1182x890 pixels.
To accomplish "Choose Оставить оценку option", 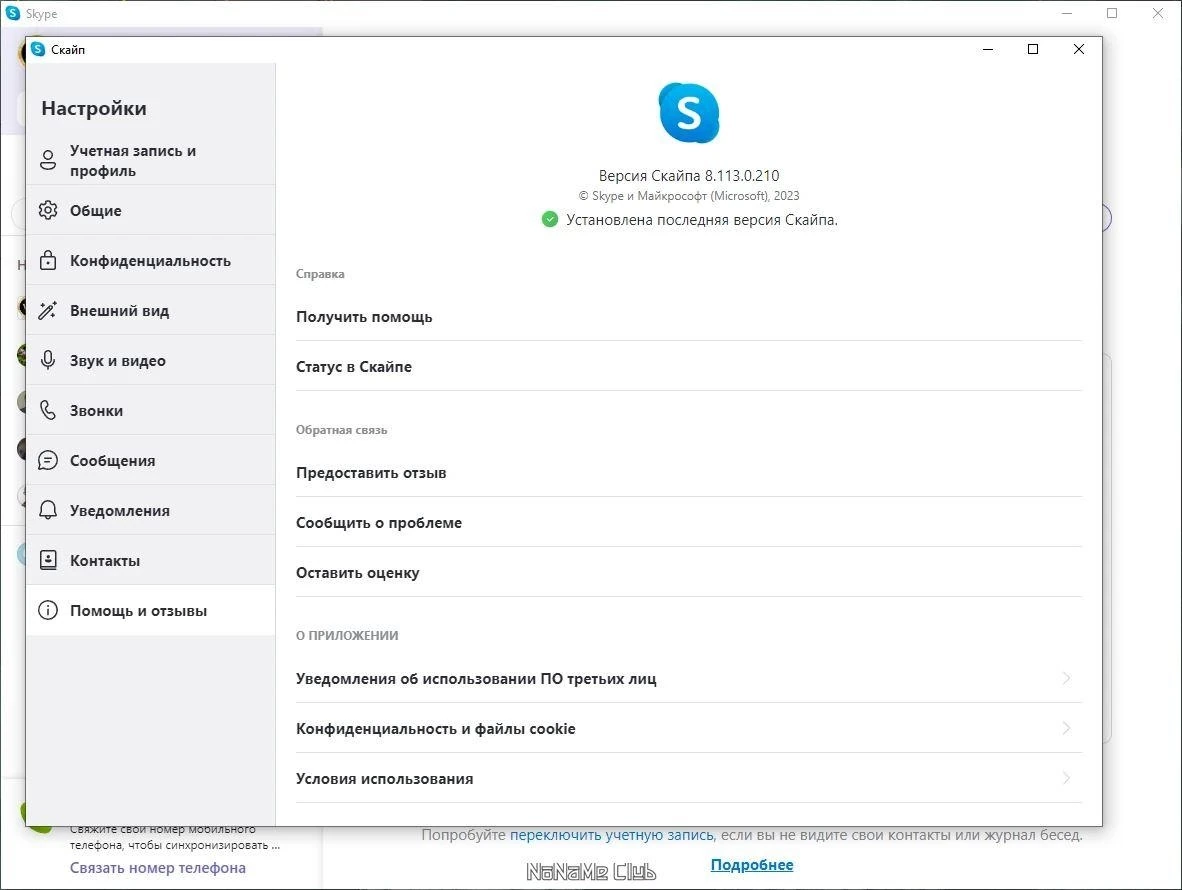I will 689,573.
